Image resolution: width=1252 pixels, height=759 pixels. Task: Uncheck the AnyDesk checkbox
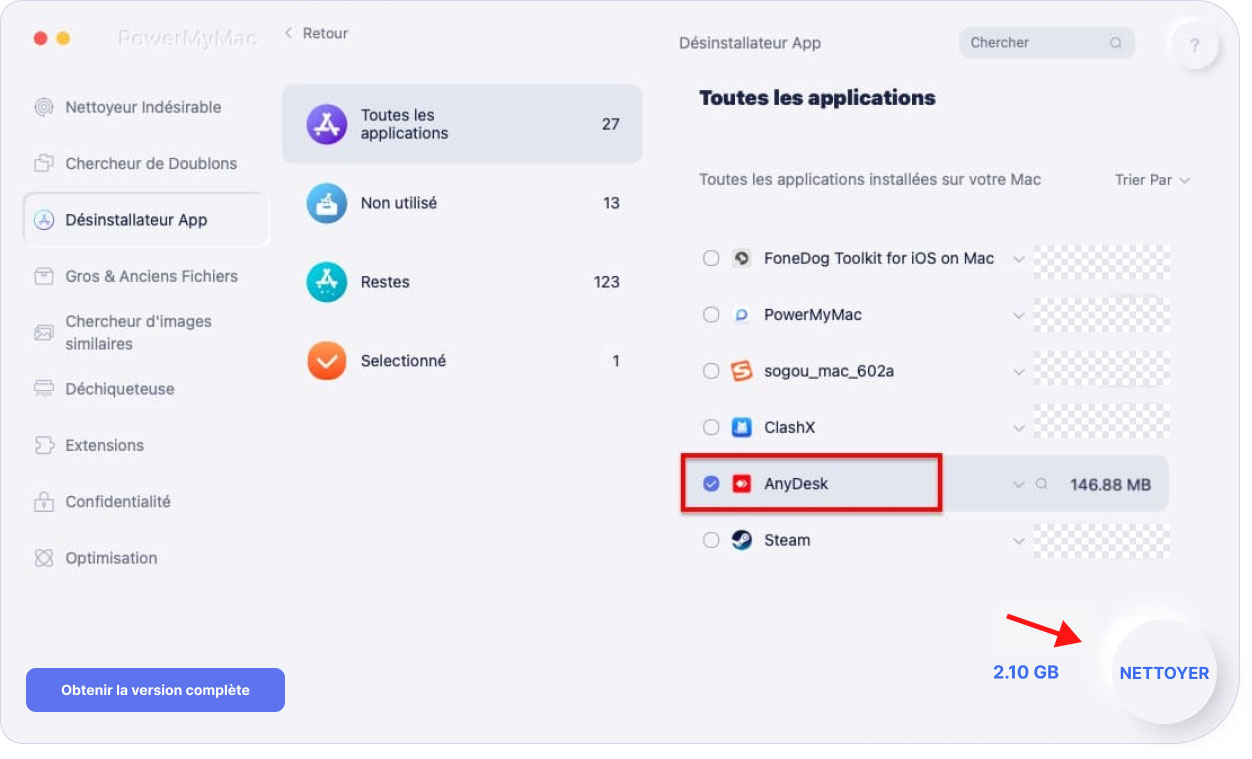(x=711, y=484)
